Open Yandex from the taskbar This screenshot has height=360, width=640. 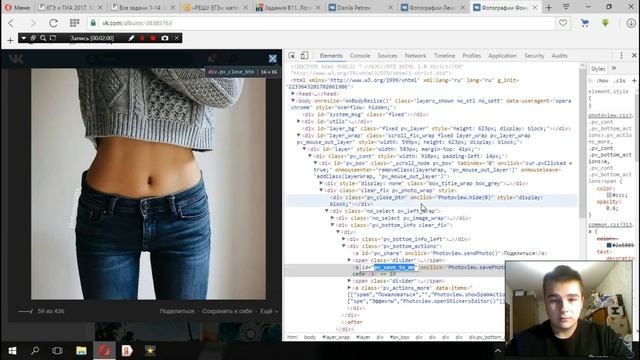pos(127,351)
